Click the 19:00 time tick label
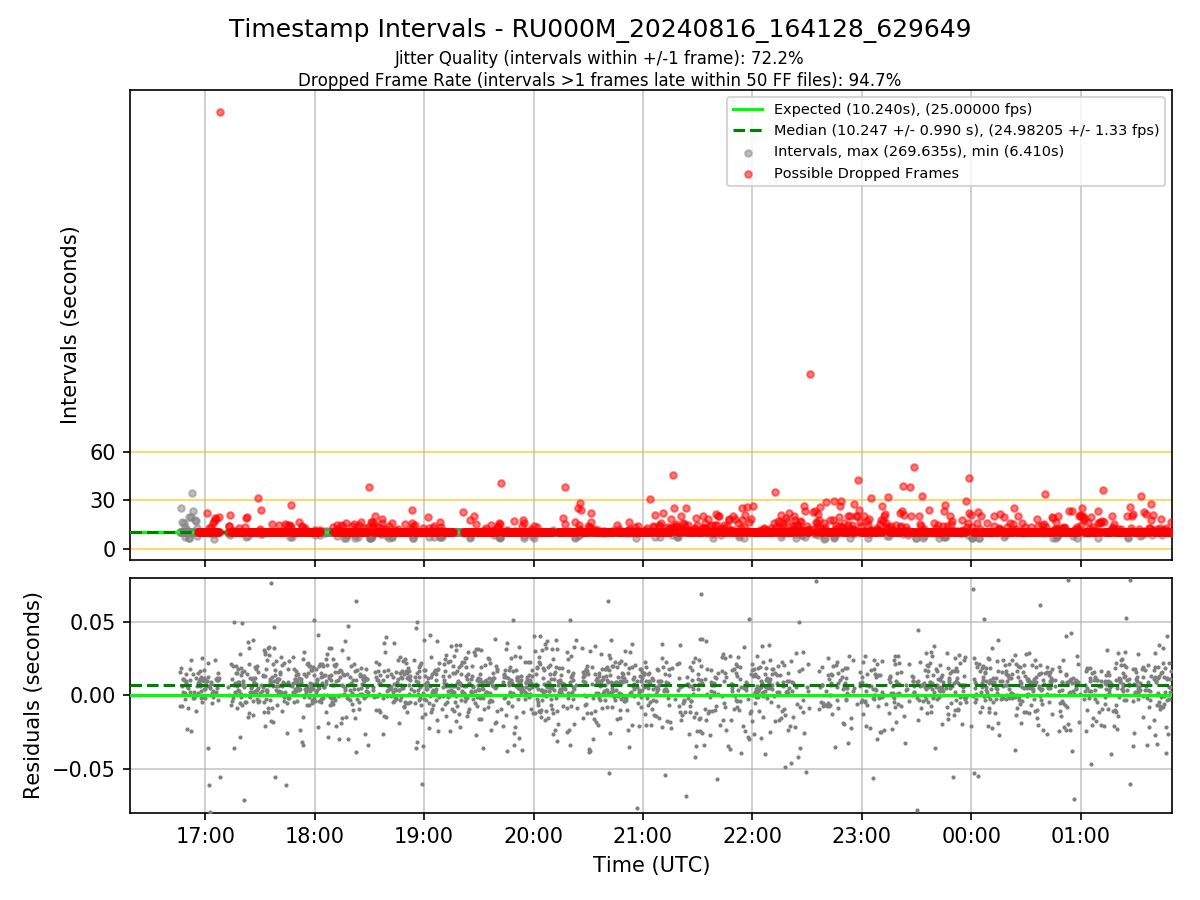 (424, 834)
